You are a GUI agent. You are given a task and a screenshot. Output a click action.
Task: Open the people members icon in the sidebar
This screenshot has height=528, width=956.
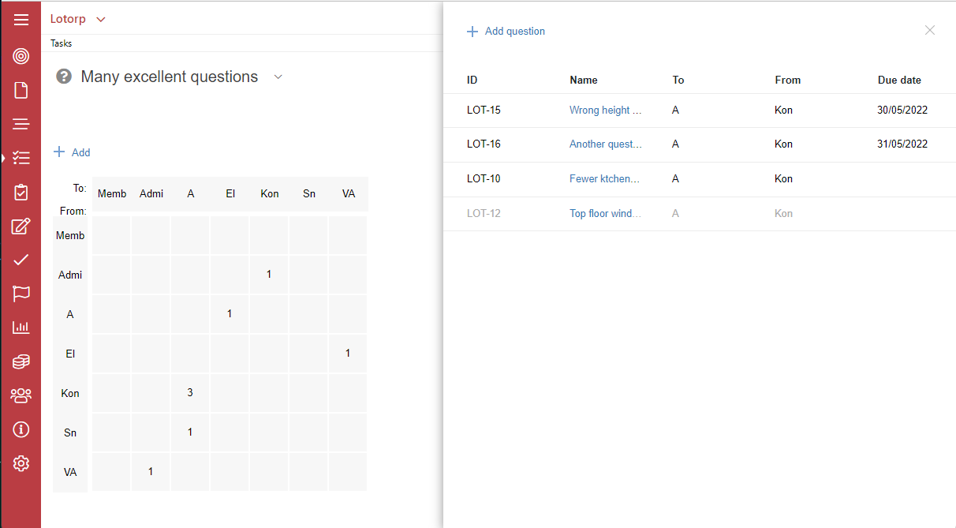[21, 396]
